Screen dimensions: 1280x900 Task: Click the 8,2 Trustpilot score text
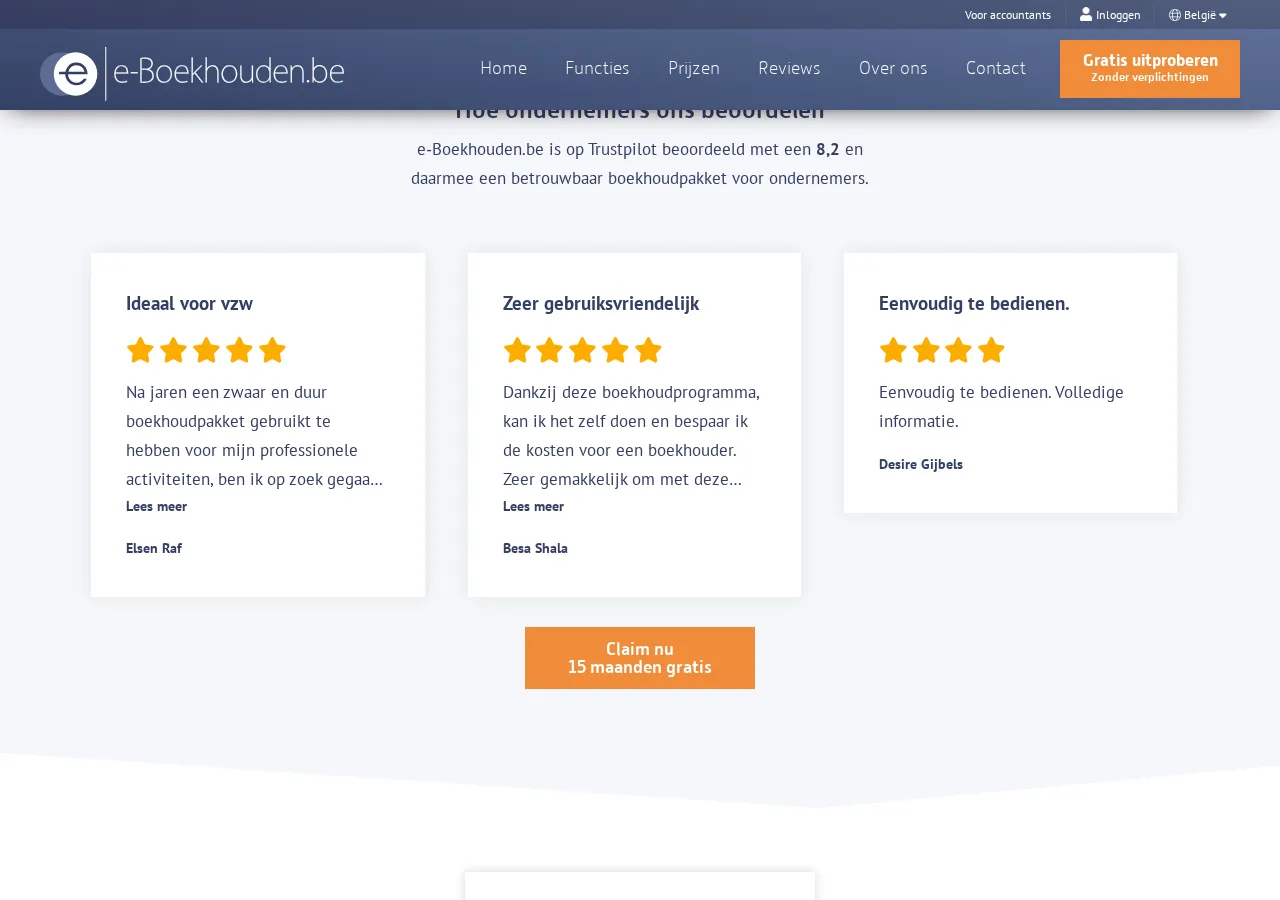pos(827,150)
